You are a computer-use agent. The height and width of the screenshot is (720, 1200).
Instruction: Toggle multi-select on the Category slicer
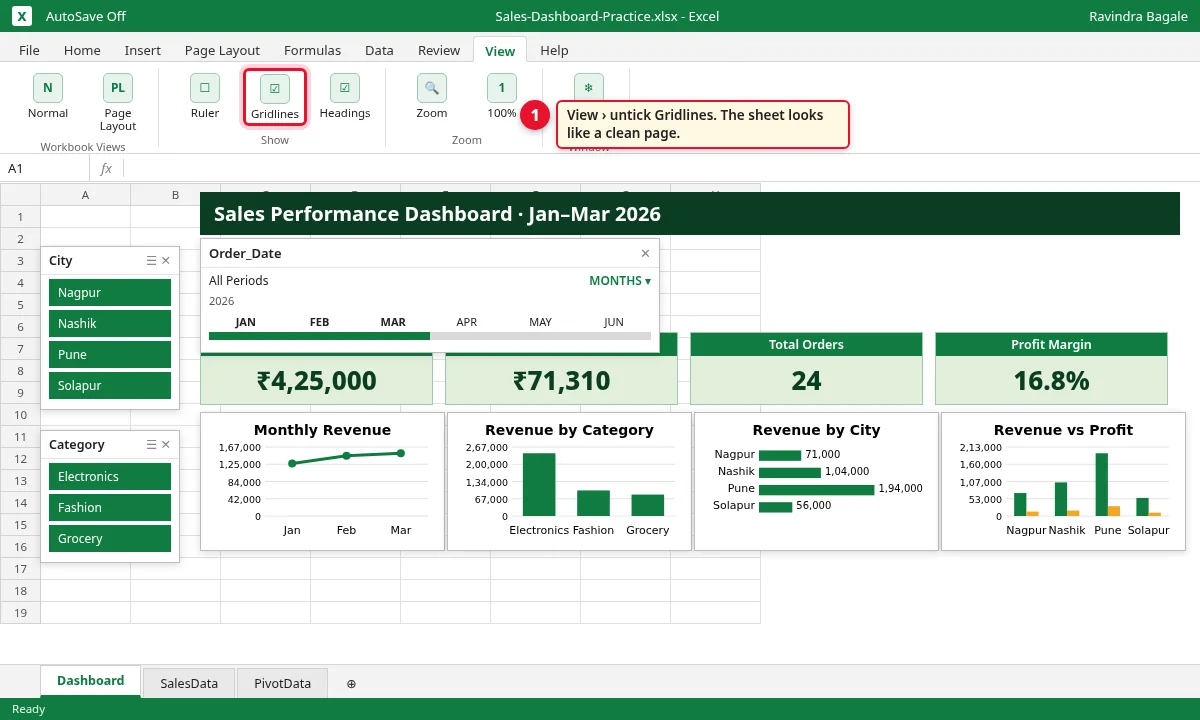pyautogui.click(x=151, y=444)
